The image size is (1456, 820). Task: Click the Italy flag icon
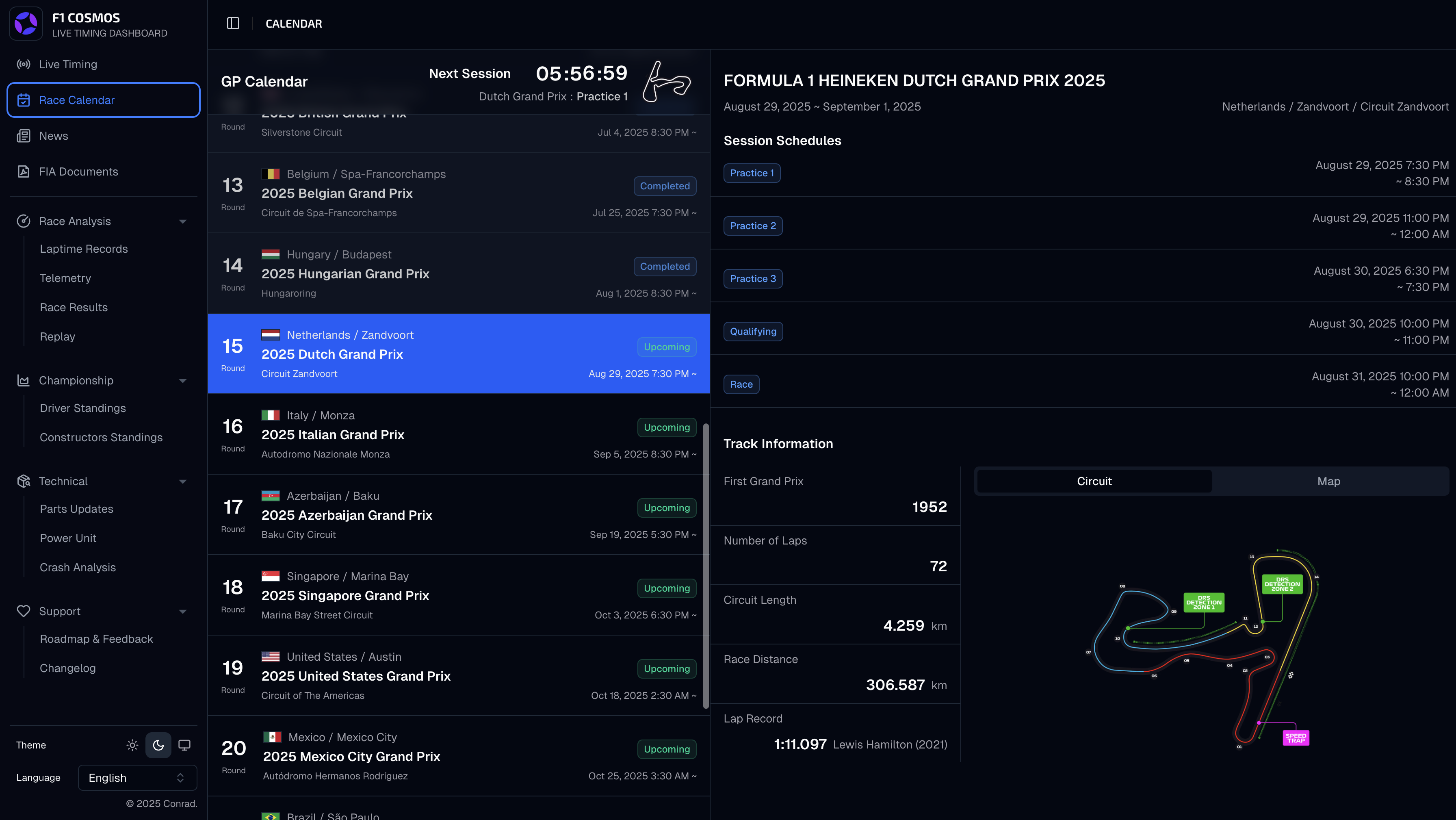click(271, 416)
